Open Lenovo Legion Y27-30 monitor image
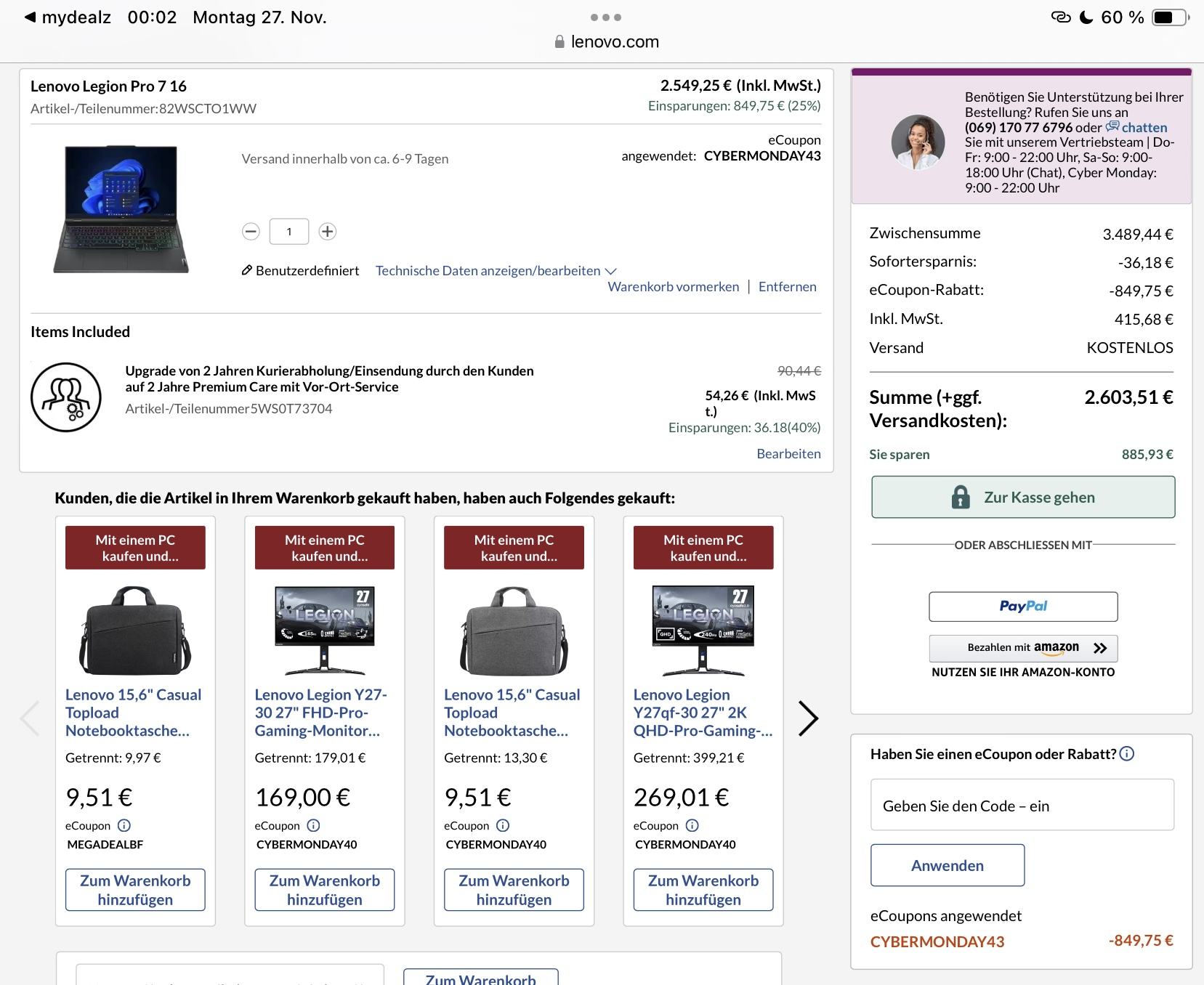The width and height of the screenshot is (1204, 985). (325, 630)
